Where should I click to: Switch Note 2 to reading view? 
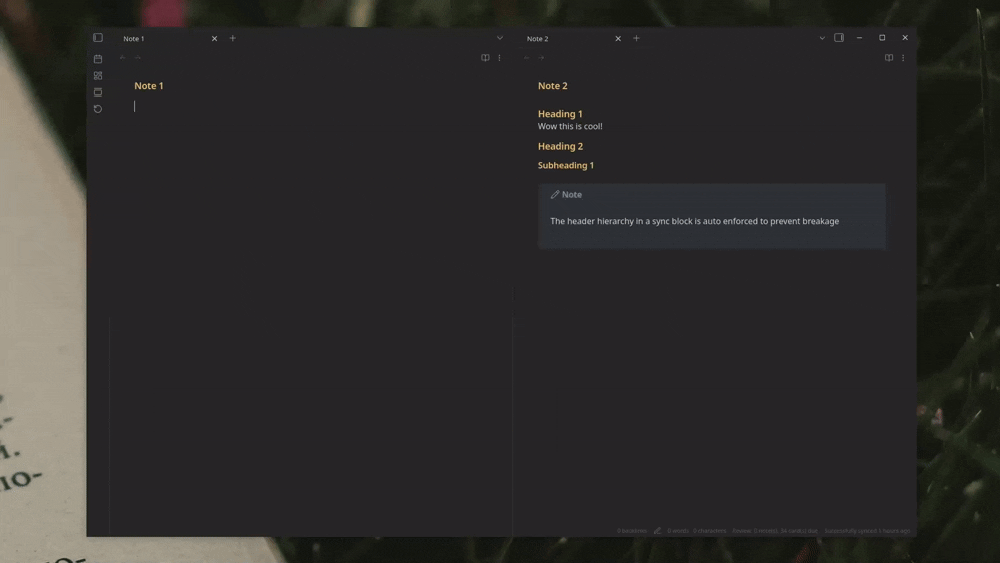888,58
